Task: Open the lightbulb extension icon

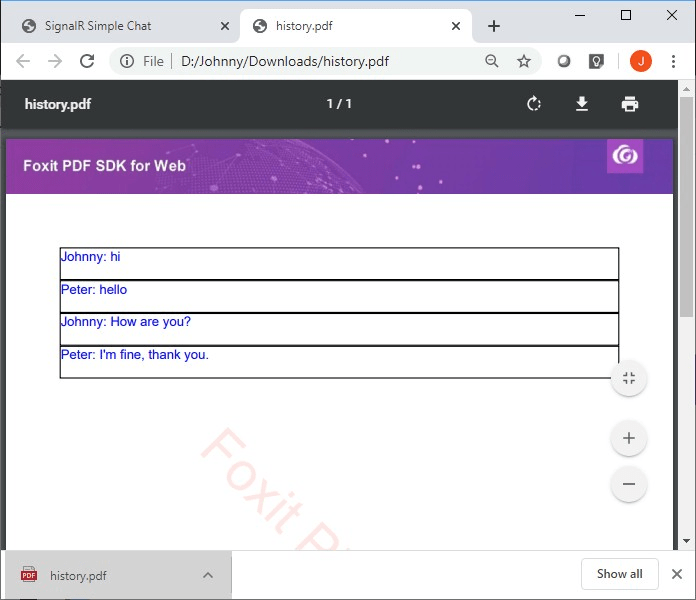Action: click(596, 61)
